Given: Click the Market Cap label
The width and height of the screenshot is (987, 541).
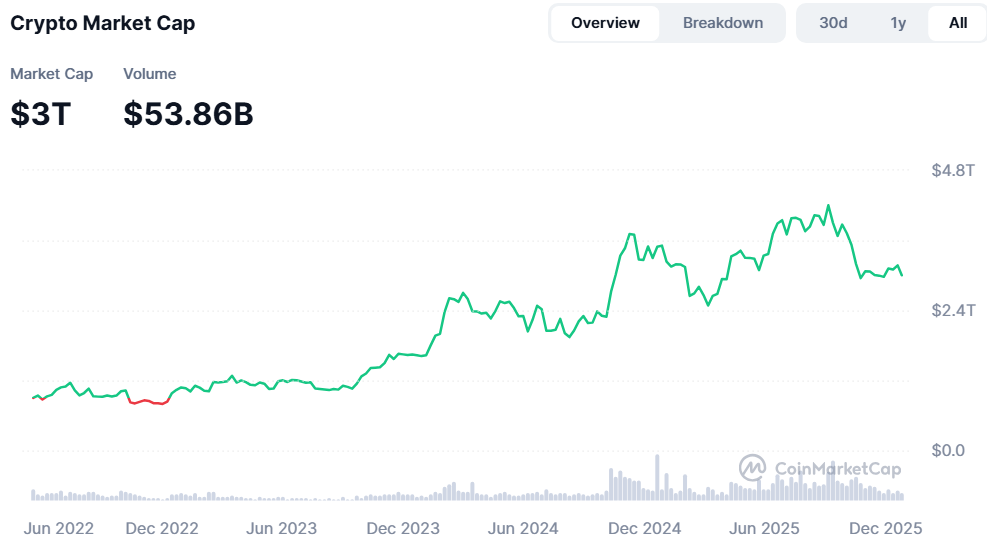Looking at the screenshot, I should point(51,74).
